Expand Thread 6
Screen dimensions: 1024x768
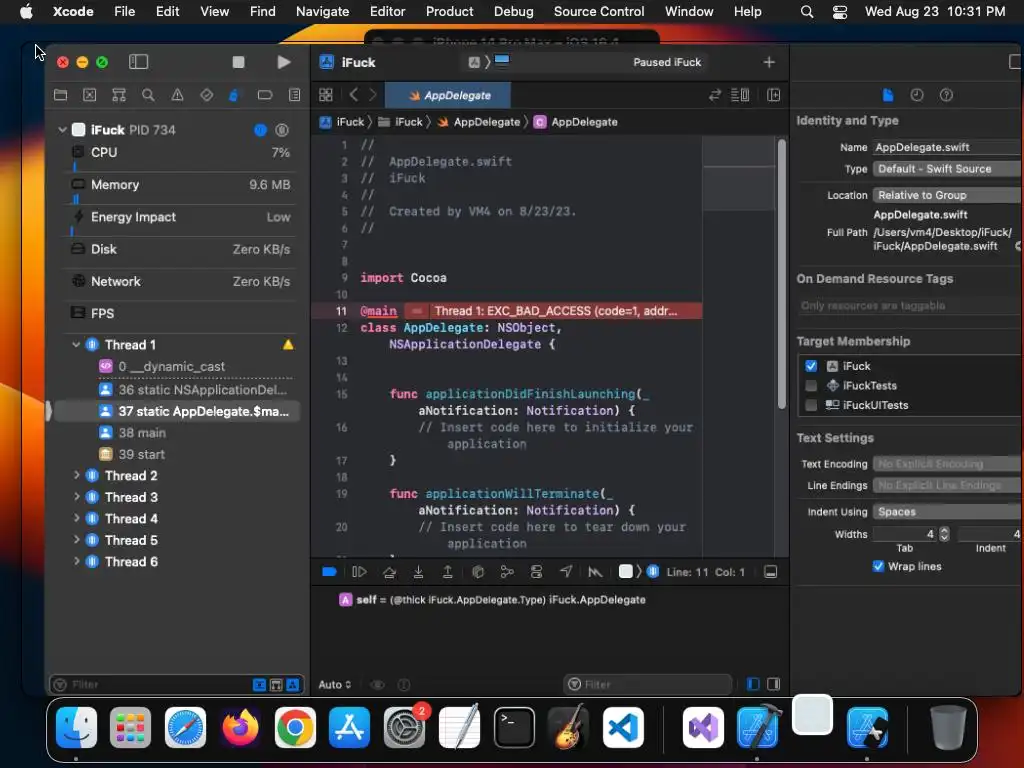76,562
